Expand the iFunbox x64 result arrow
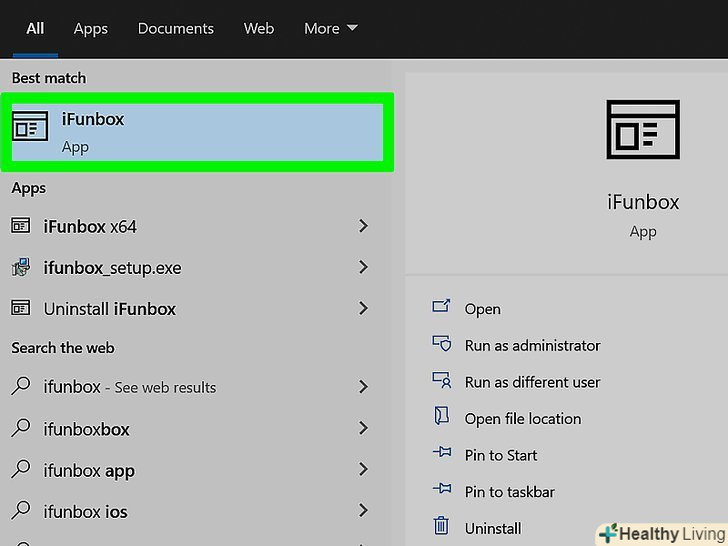Viewport: 728px width, 546px height. [363, 227]
